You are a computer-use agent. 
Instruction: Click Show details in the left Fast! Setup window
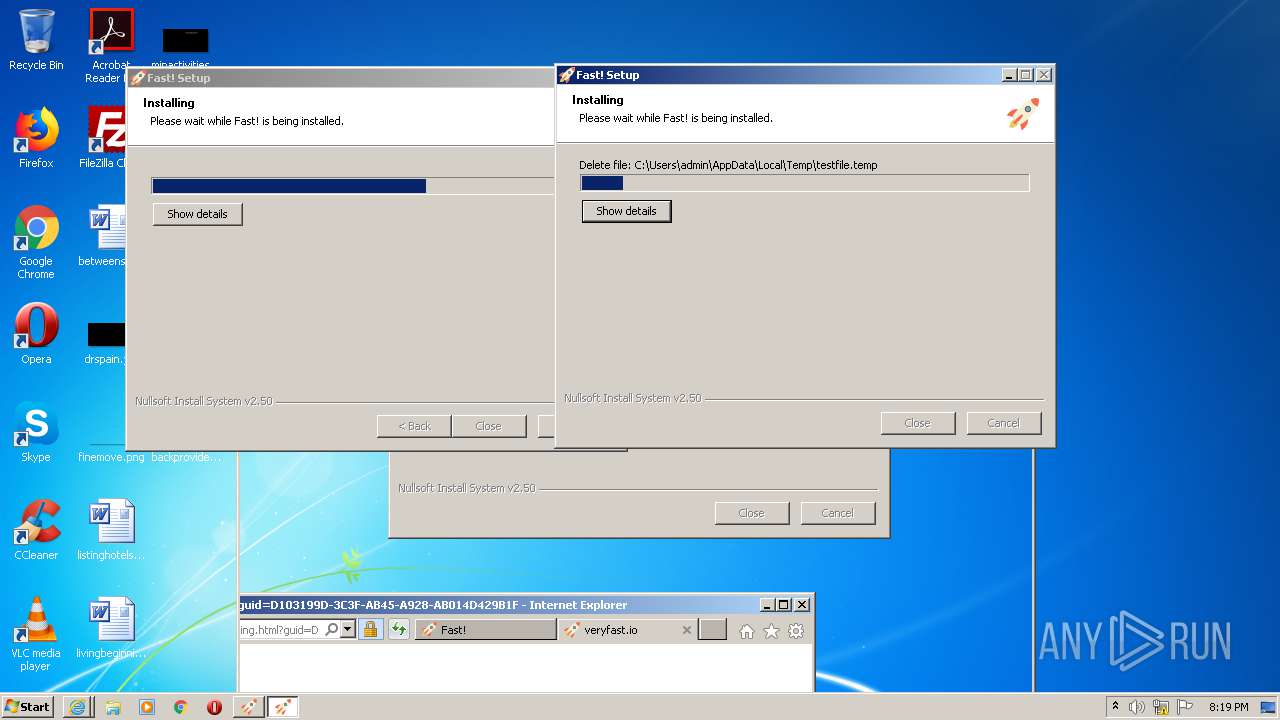[x=197, y=214]
